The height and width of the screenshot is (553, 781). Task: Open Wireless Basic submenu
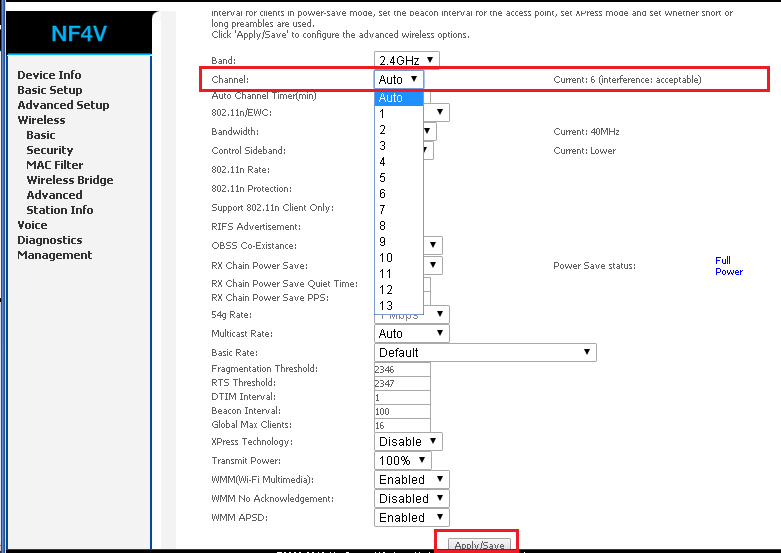(x=40, y=135)
